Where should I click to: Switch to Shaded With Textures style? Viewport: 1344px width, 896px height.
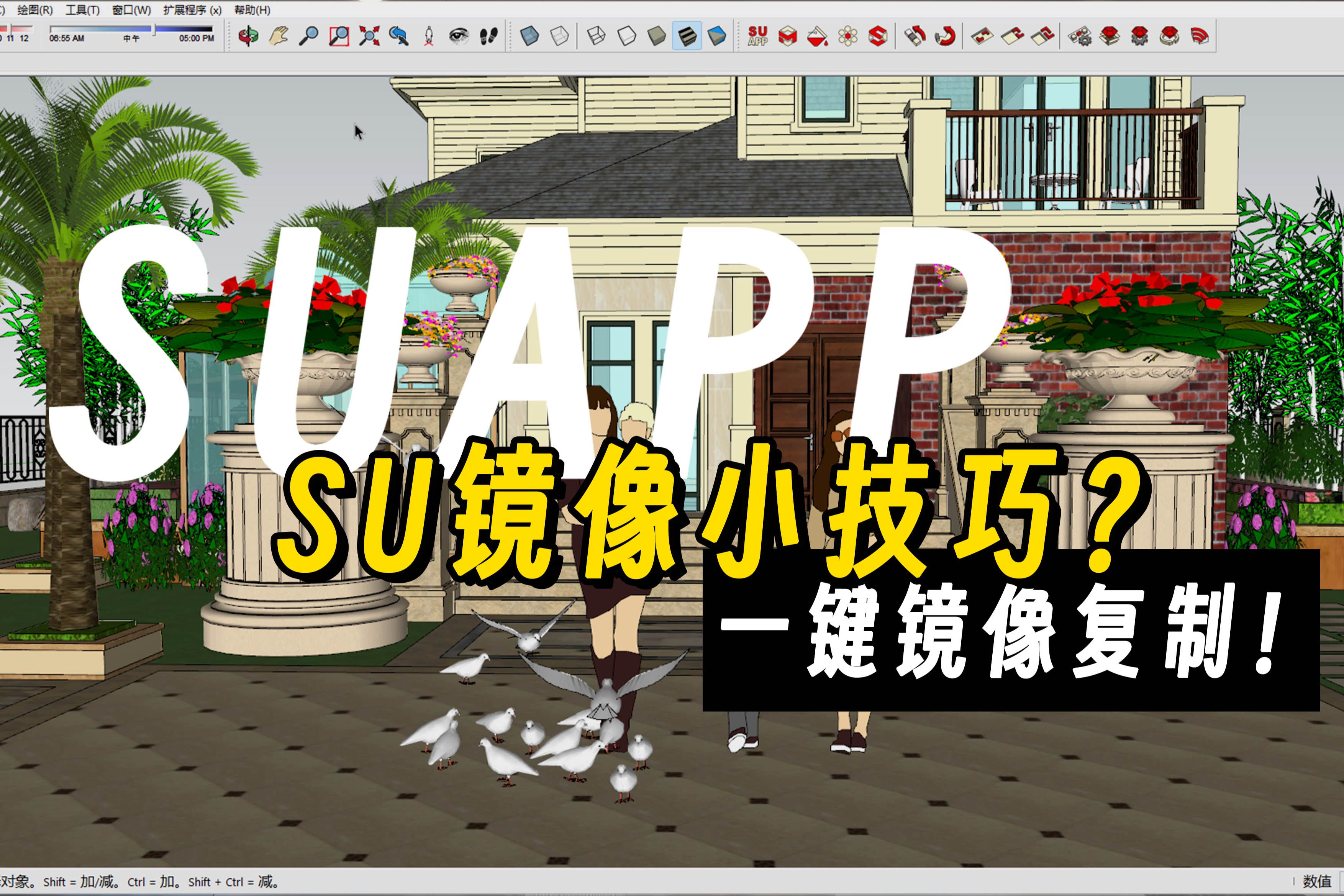(687, 36)
